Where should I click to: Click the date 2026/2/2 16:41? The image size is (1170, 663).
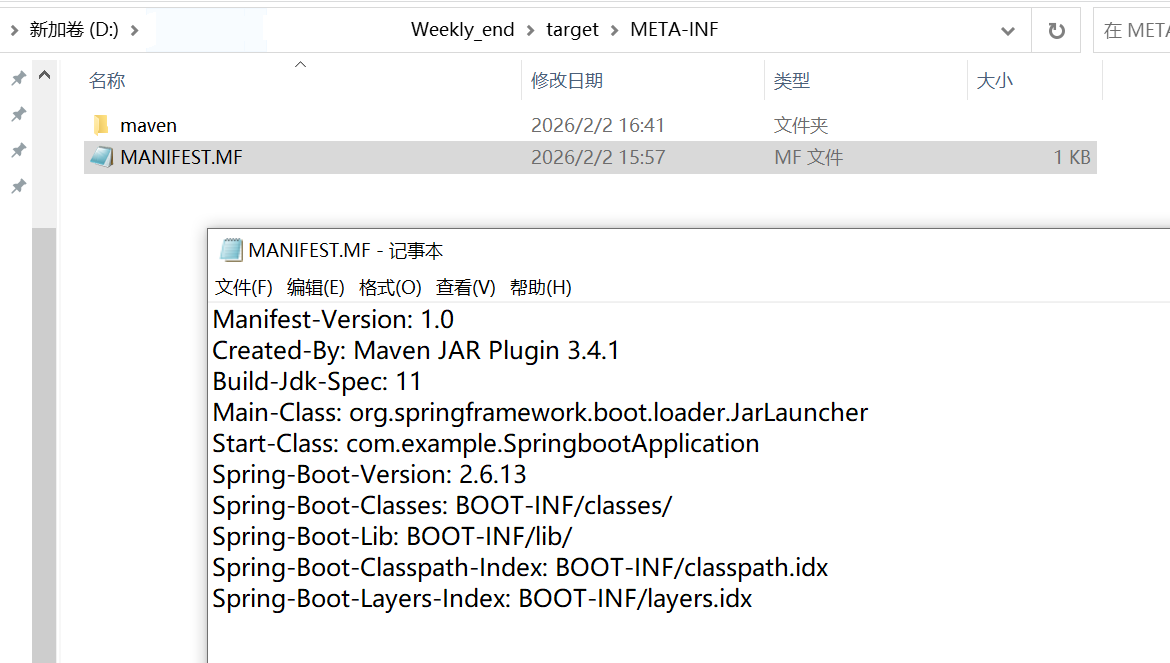tap(598, 125)
